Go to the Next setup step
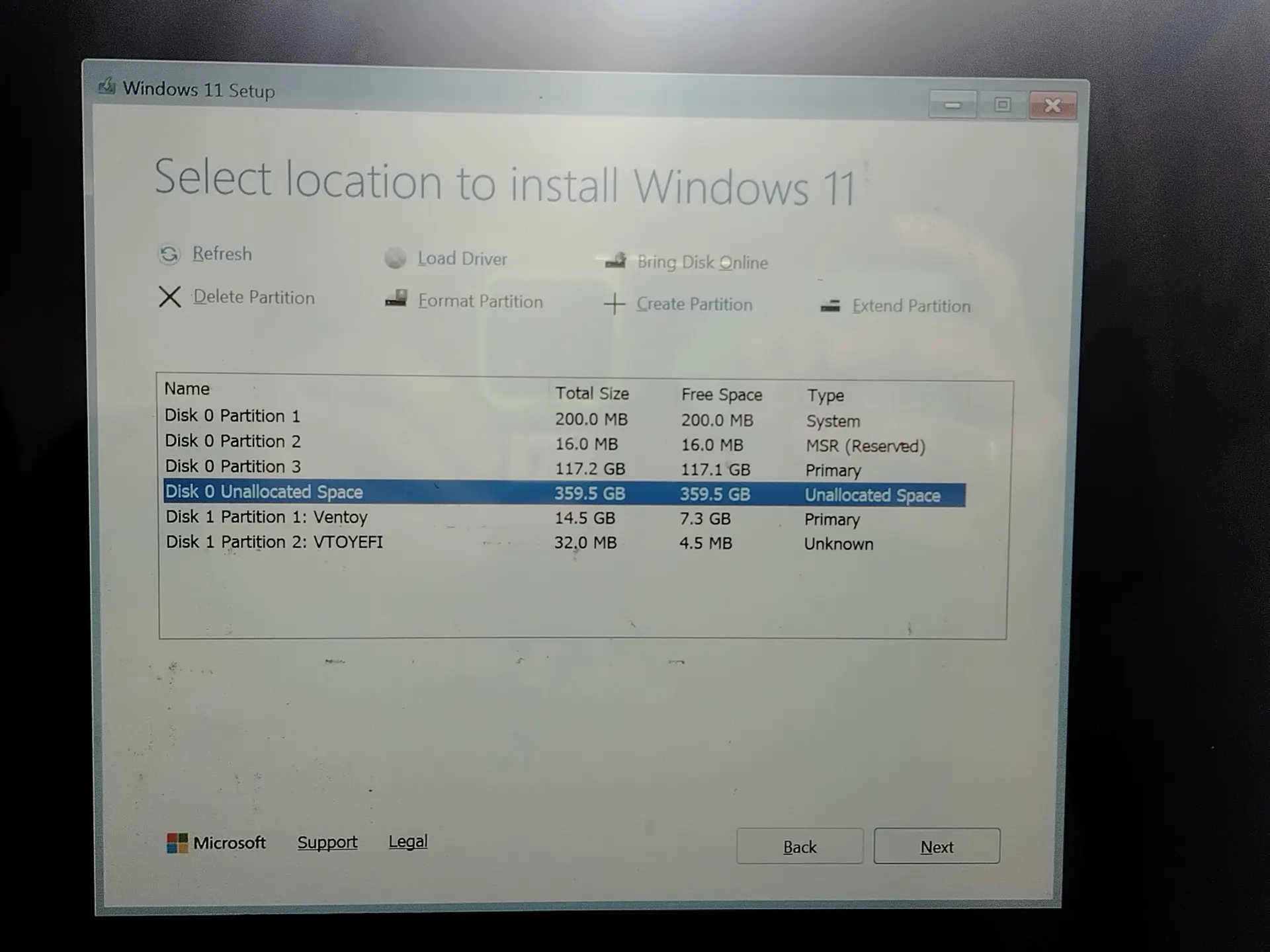 click(x=937, y=846)
